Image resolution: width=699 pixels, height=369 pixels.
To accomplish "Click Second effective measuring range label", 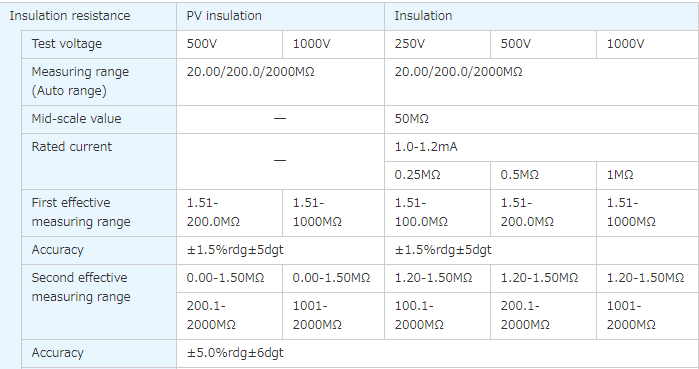I will (x=99, y=302).
